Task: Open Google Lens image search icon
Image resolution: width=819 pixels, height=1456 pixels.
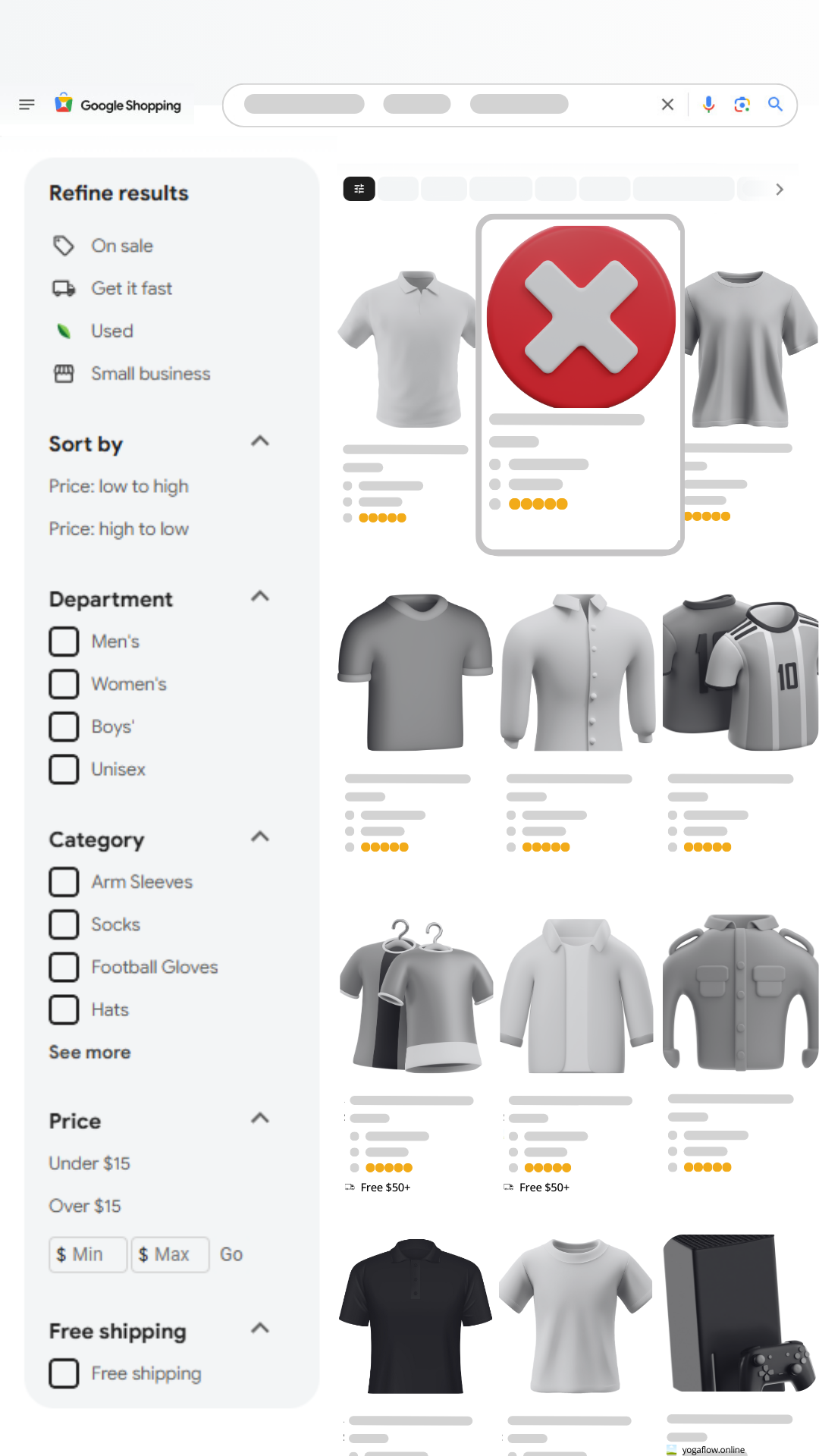Action: [742, 105]
